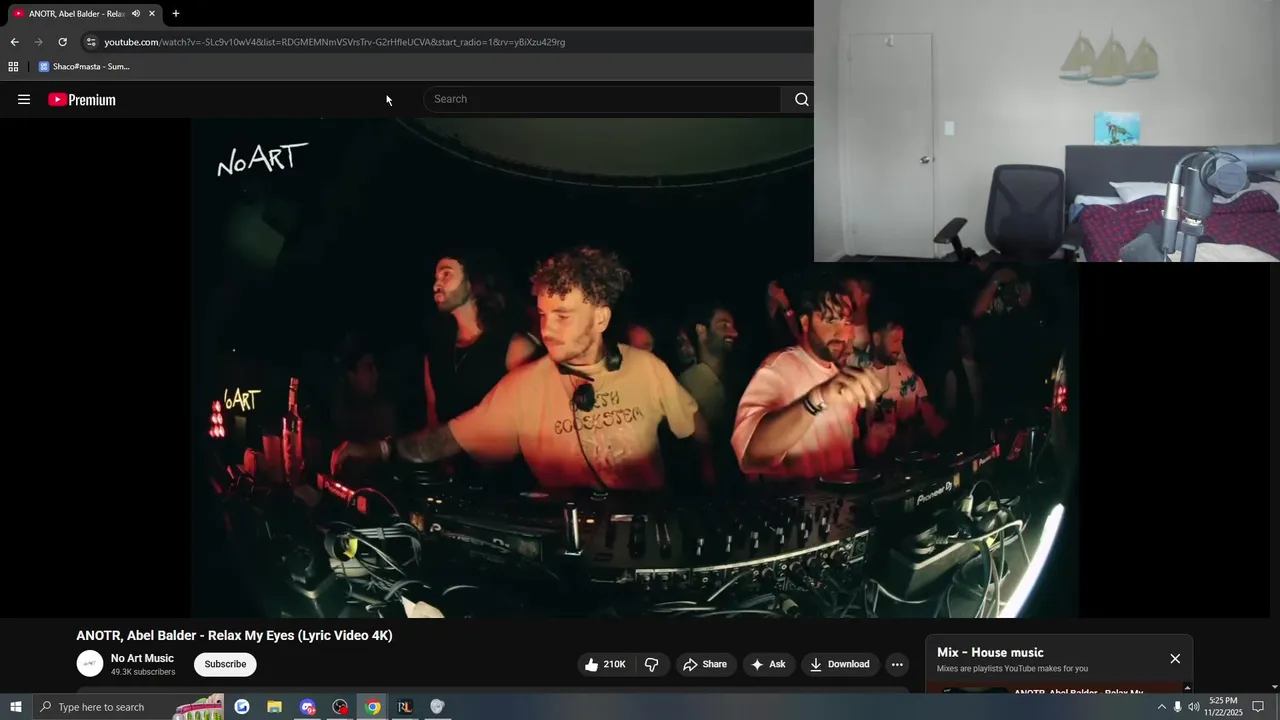Screen dimensions: 1280x720
Task: Open site information icon in address bar
Action: point(91,42)
